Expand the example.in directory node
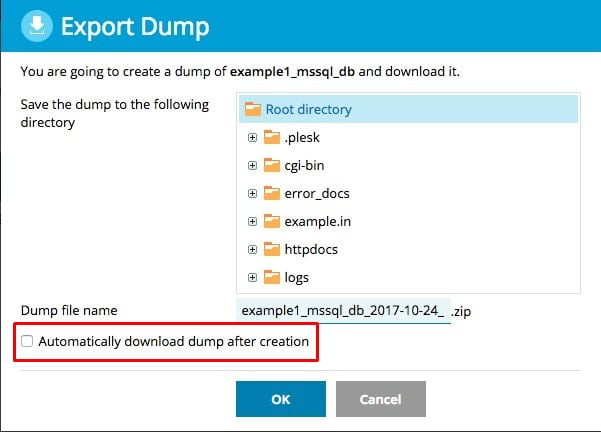The height and width of the screenshot is (432, 601). pos(253,221)
